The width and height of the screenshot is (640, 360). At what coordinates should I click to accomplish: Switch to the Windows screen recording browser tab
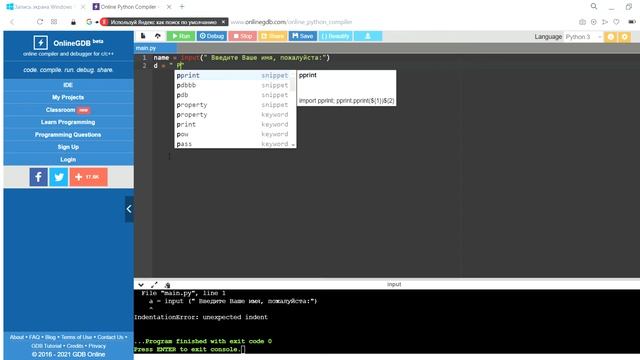(42, 7)
